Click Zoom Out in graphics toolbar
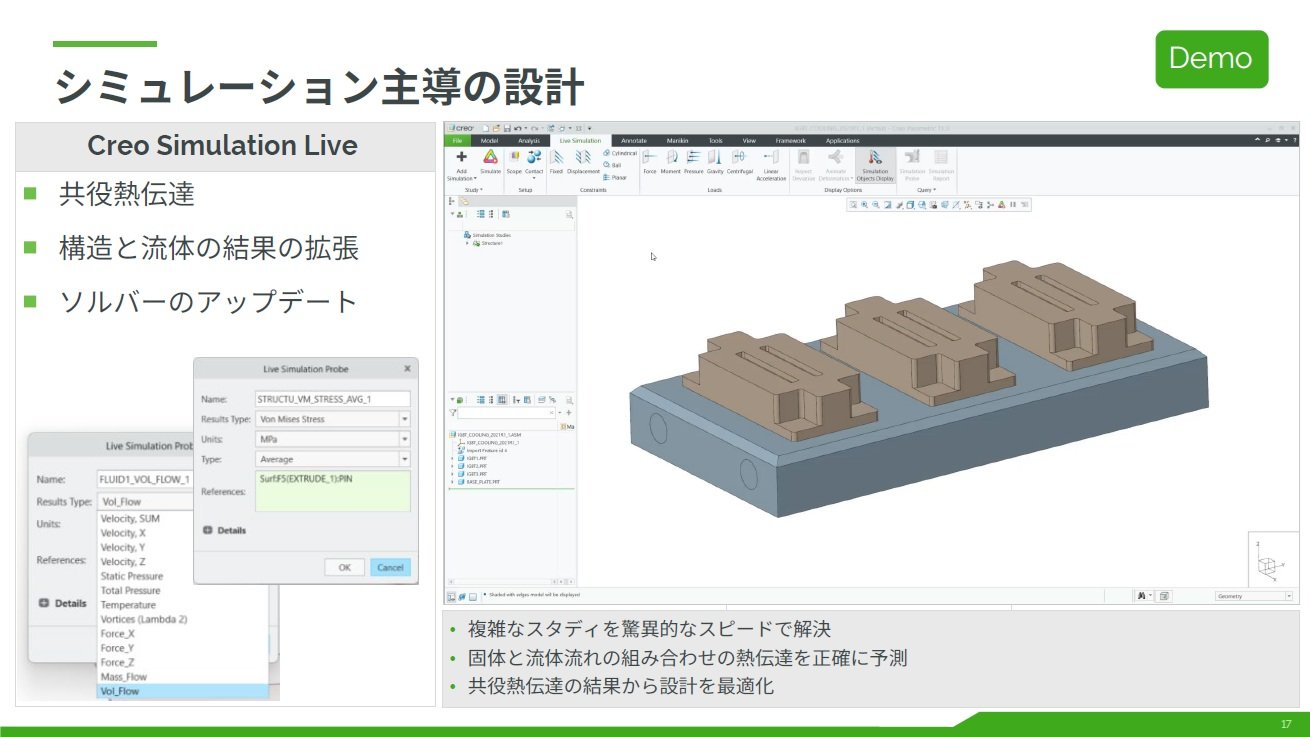This screenshot has width=1310, height=737. click(875, 205)
